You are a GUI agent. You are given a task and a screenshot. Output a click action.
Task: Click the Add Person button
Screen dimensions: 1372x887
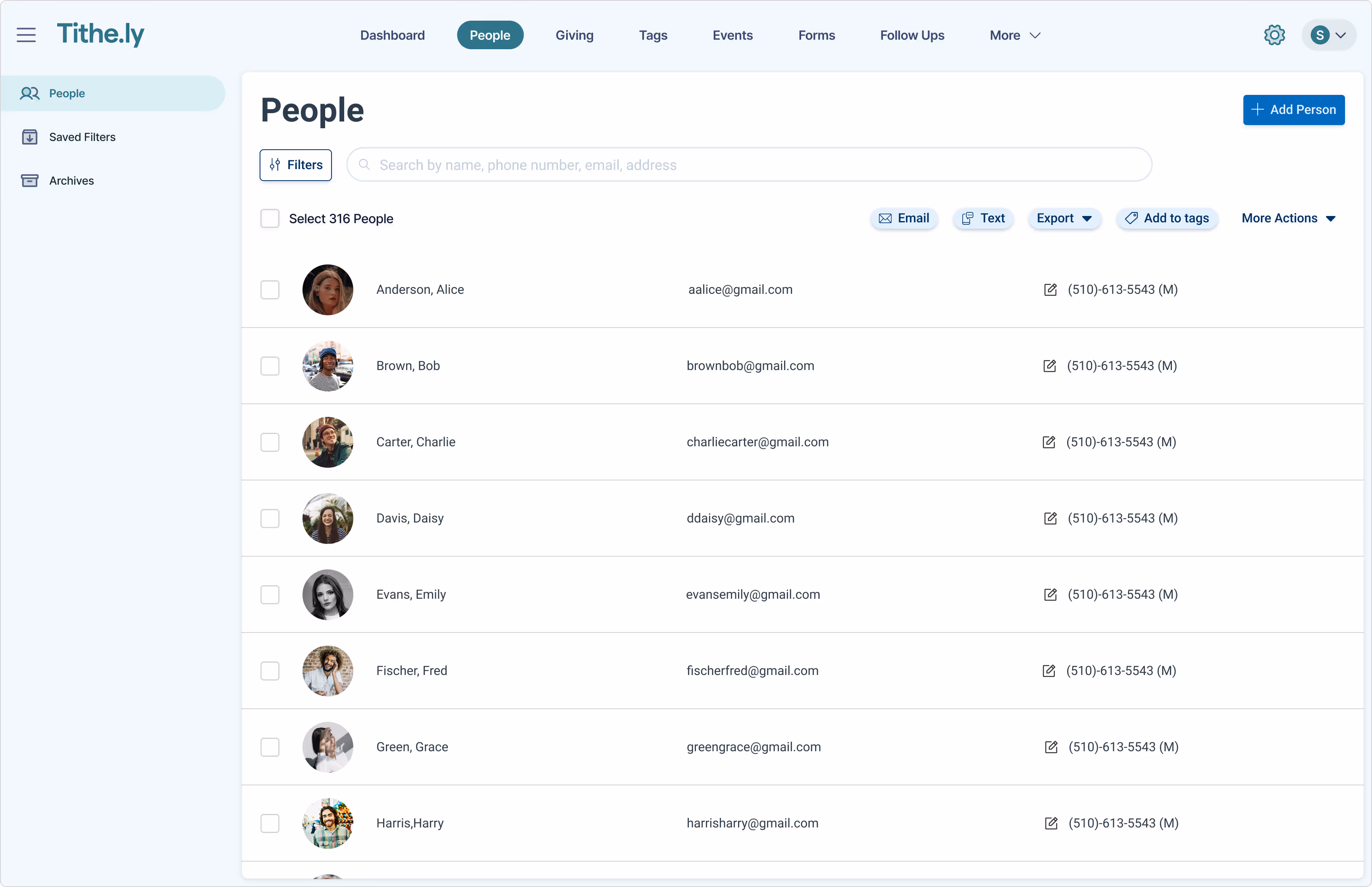[x=1293, y=110]
